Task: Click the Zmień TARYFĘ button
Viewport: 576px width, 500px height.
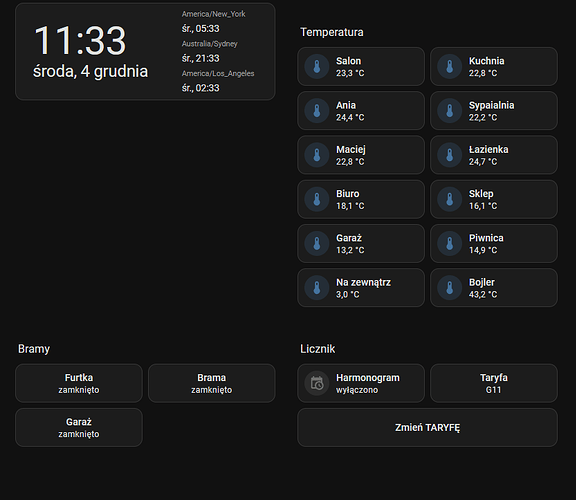Action: (428, 428)
